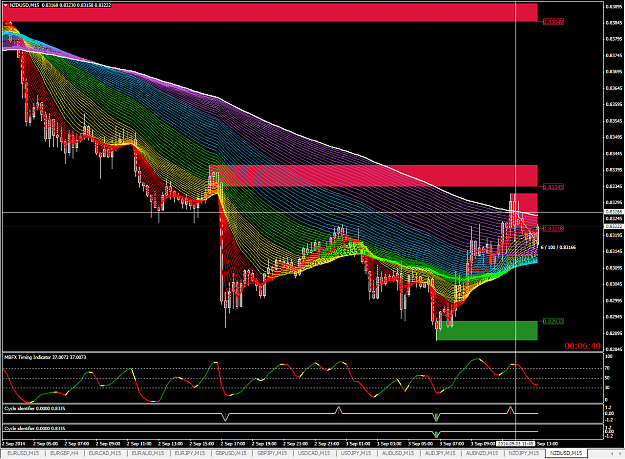
Task: Click the '3 Sep 01:00' time axis label
Action: (358, 443)
